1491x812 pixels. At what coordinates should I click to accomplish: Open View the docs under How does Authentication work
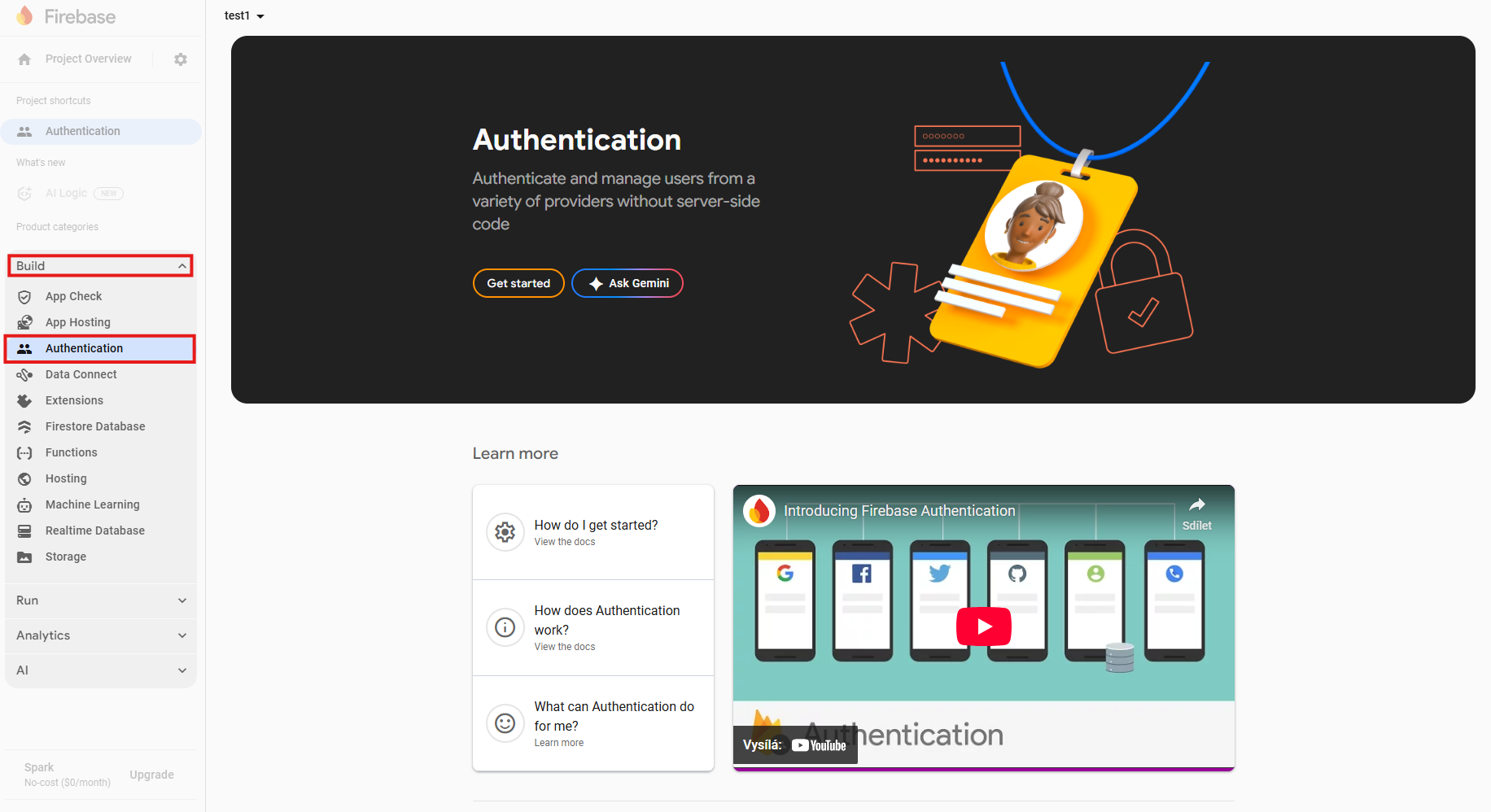point(565,647)
